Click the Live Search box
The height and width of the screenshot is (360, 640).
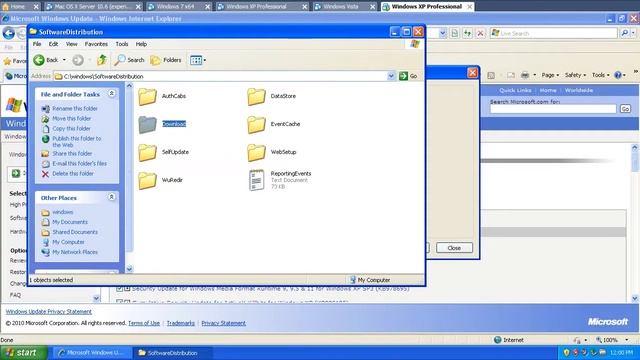tap(554, 33)
